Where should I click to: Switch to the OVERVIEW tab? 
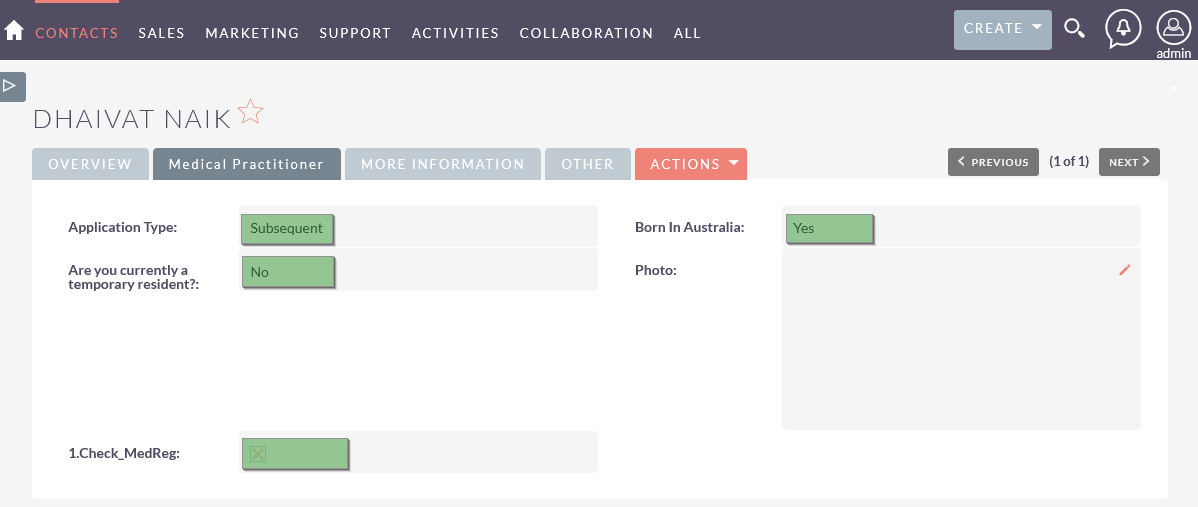pyautogui.click(x=90, y=164)
